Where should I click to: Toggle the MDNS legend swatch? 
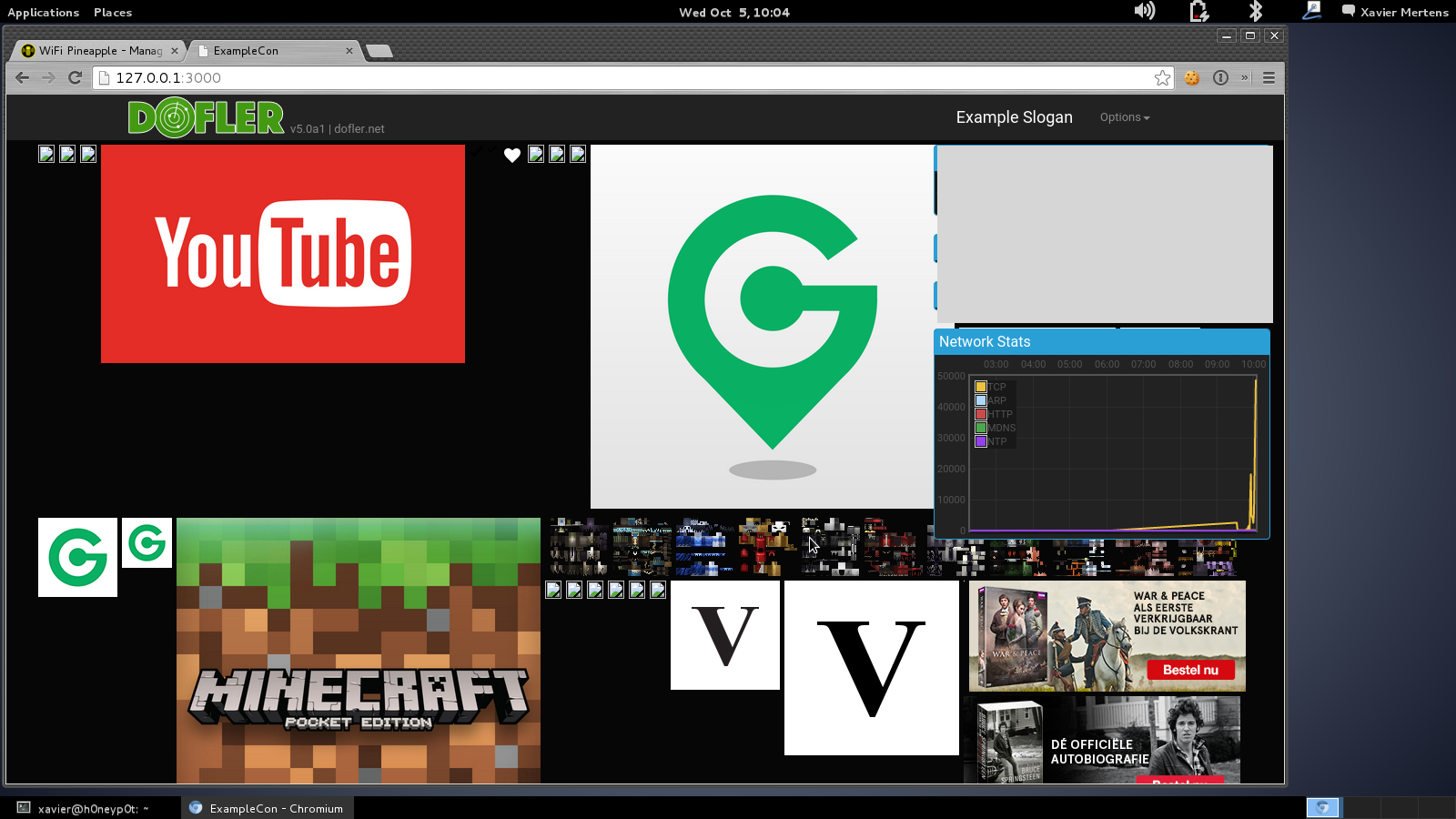coord(981,428)
